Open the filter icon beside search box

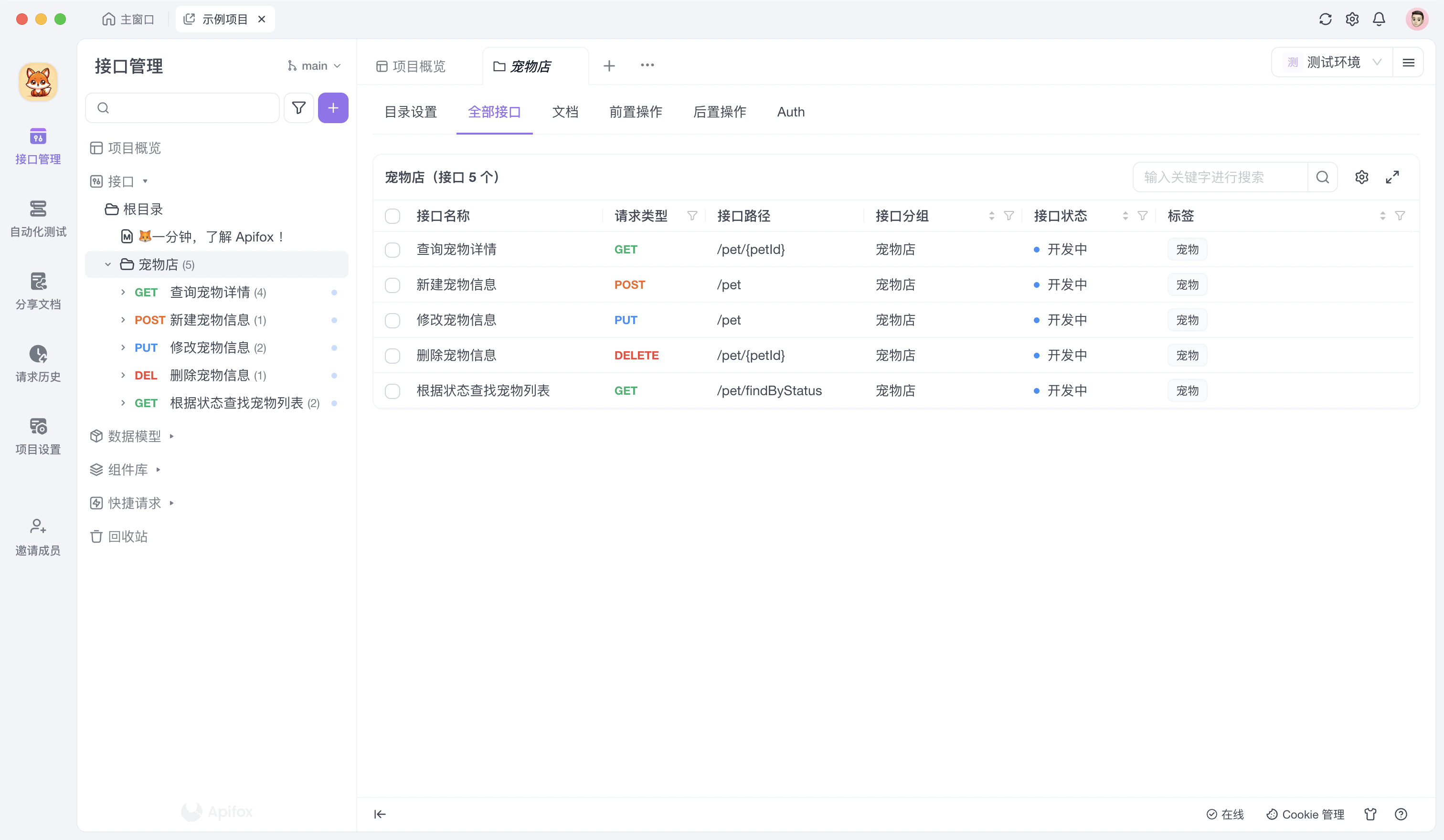tap(298, 108)
